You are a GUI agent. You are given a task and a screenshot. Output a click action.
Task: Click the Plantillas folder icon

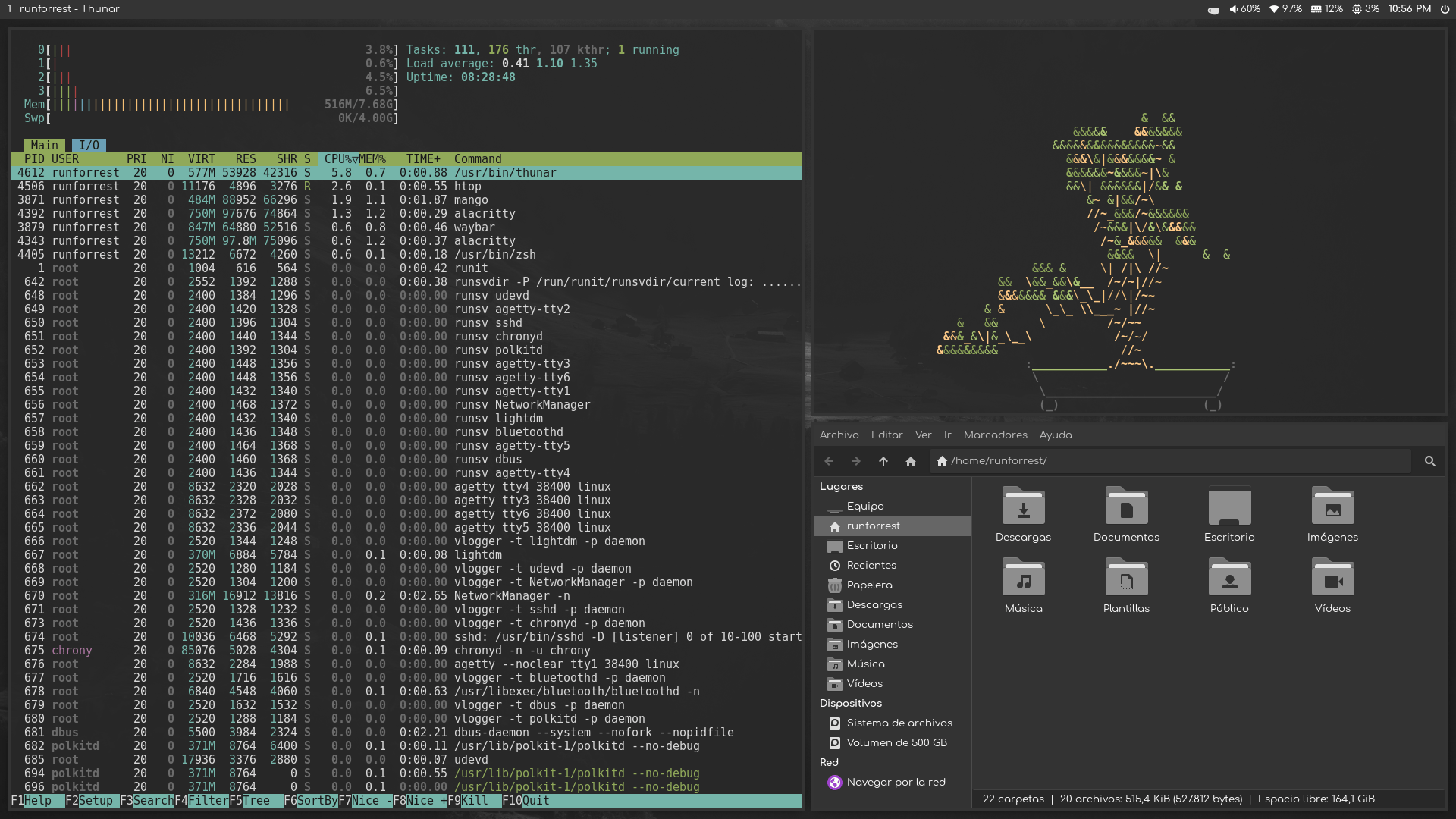click(1126, 578)
